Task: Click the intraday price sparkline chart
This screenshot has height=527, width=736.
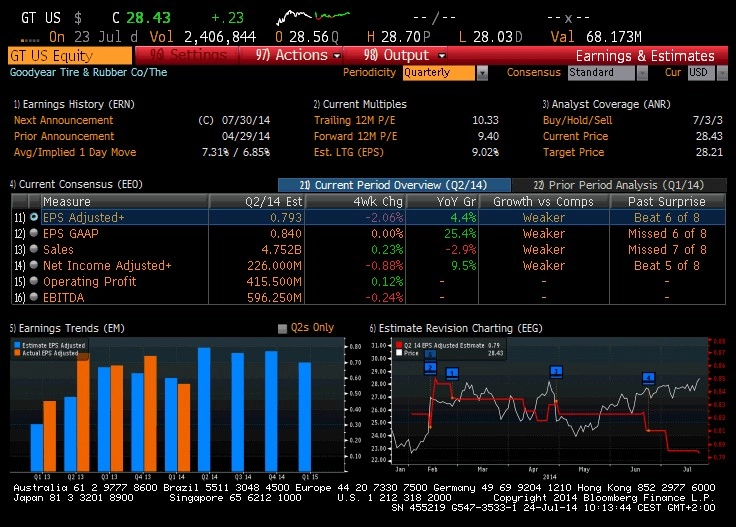Action: [x=313, y=17]
